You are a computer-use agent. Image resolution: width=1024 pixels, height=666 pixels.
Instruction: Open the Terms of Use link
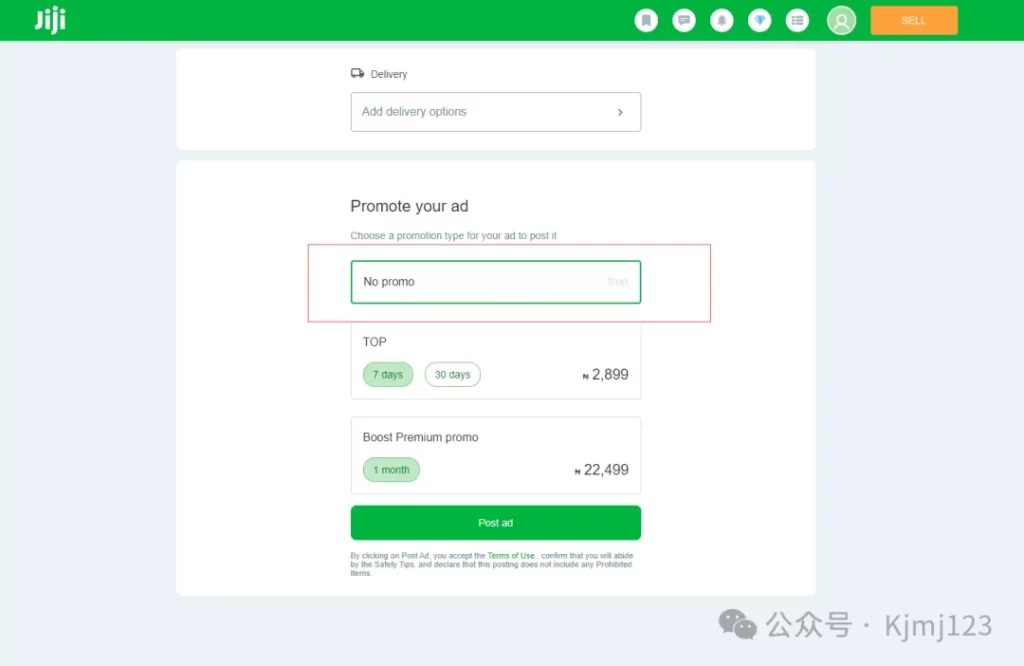[511, 556]
